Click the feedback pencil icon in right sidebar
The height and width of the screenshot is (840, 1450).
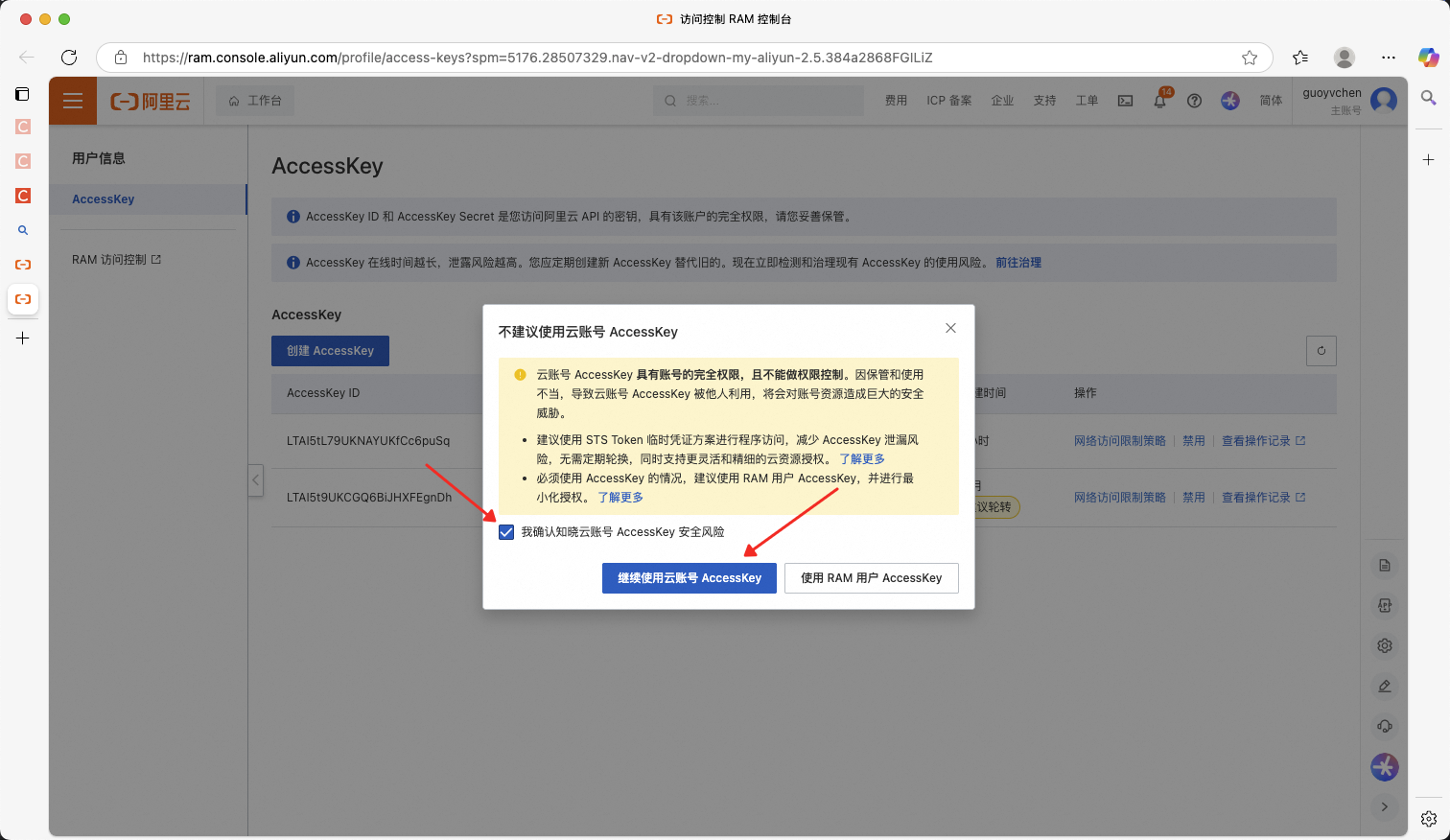pos(1384,686)
